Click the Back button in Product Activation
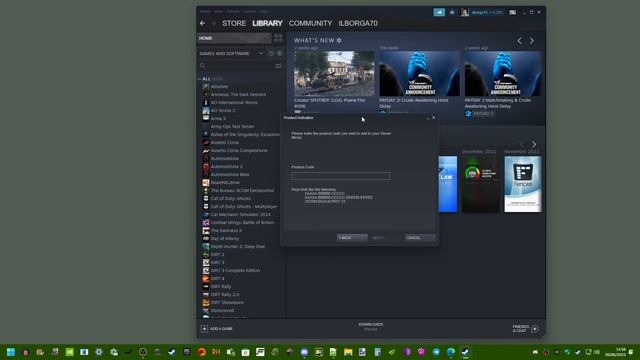Screen dimensions: 640x360 click(x=352, y=238)
